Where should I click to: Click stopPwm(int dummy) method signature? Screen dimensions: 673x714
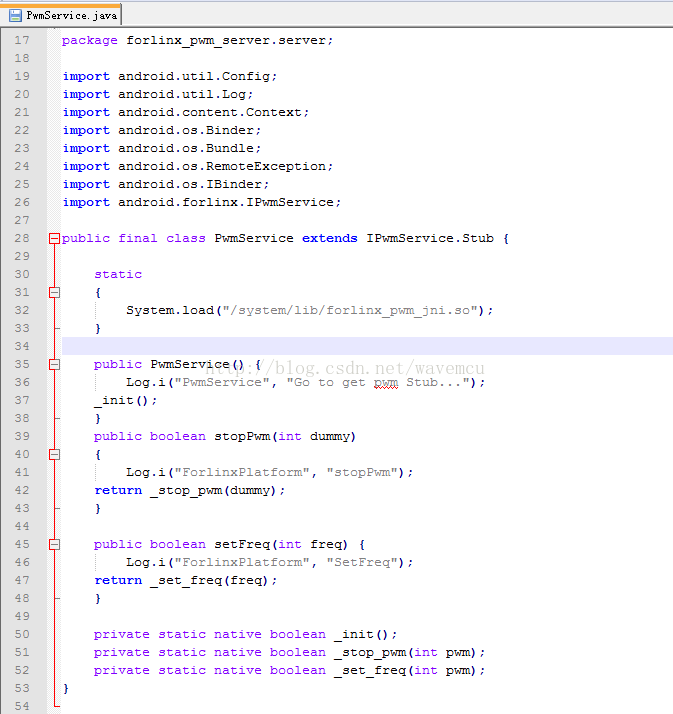point(285,436)
